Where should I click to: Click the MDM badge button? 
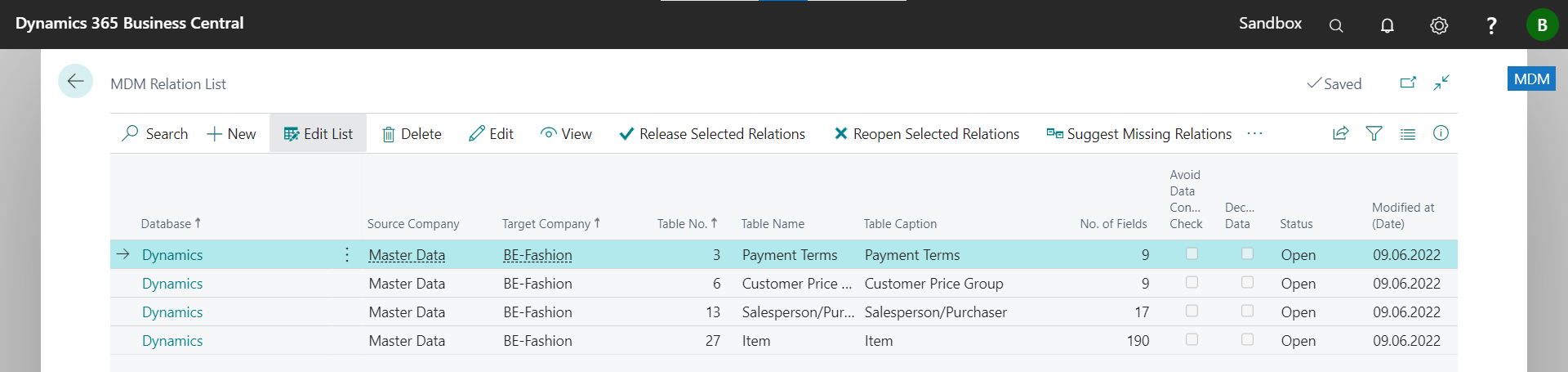click(x=1531, y=78)
